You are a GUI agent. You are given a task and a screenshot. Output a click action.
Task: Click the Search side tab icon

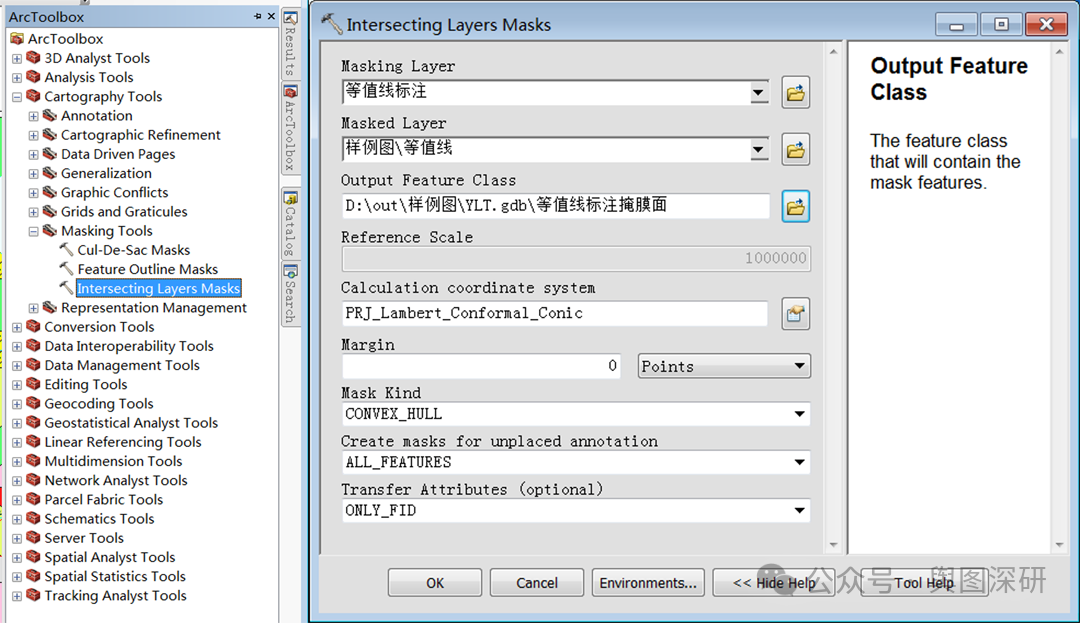[291, 271]
